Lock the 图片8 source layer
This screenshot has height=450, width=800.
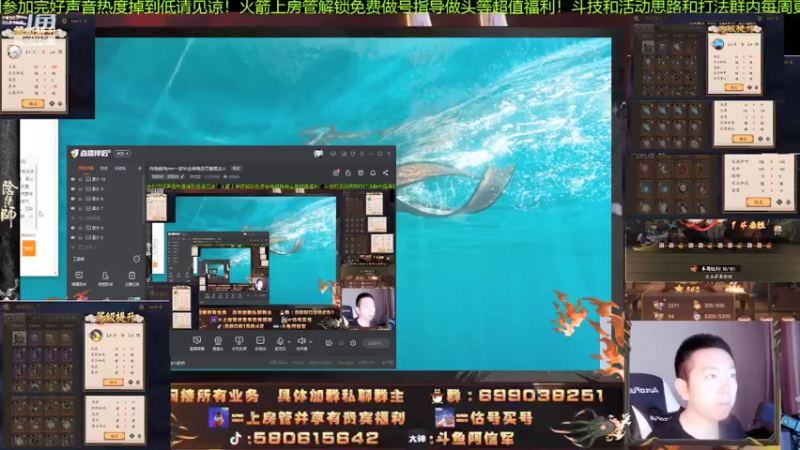[x=81, y=198]
